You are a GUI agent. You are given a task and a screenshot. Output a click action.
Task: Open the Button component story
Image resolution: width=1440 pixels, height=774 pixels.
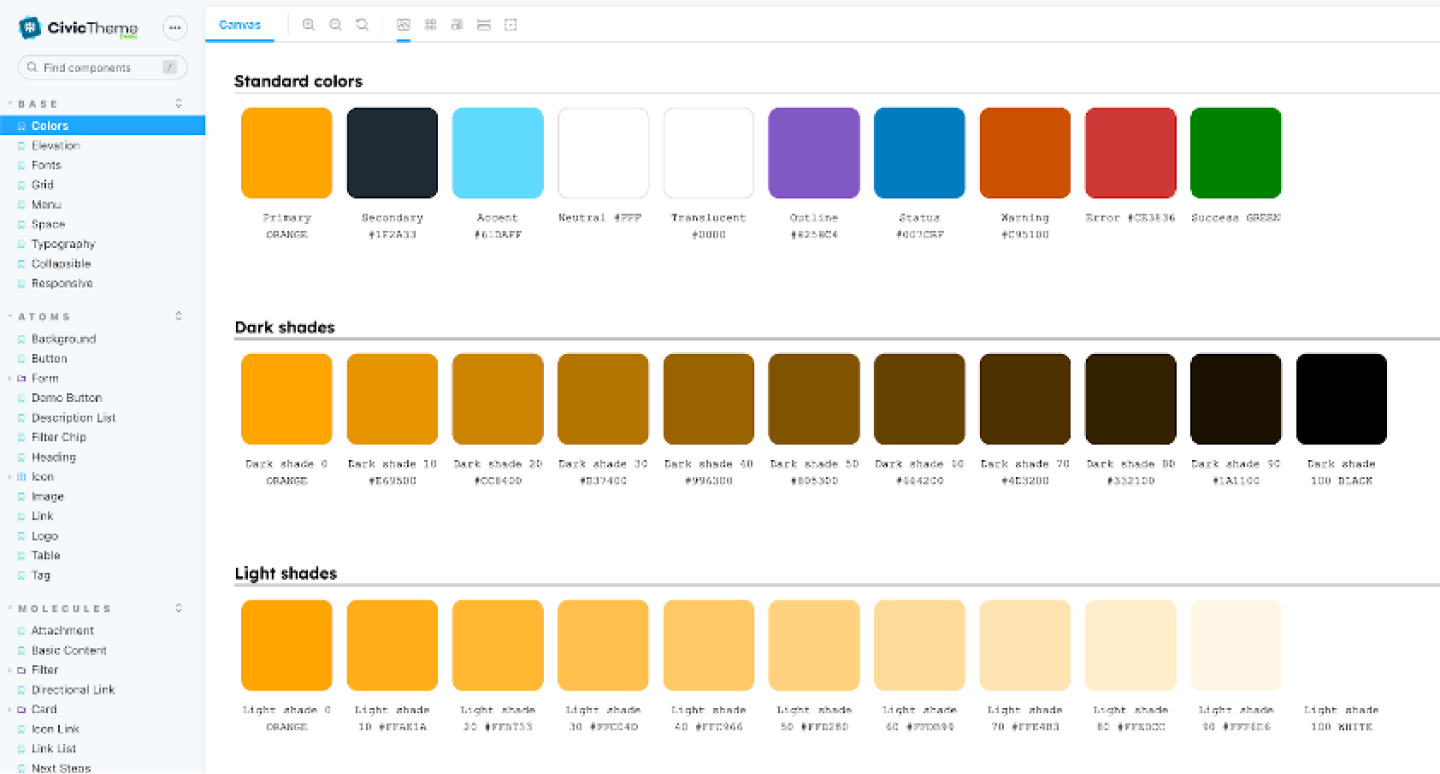coord(49,358)
